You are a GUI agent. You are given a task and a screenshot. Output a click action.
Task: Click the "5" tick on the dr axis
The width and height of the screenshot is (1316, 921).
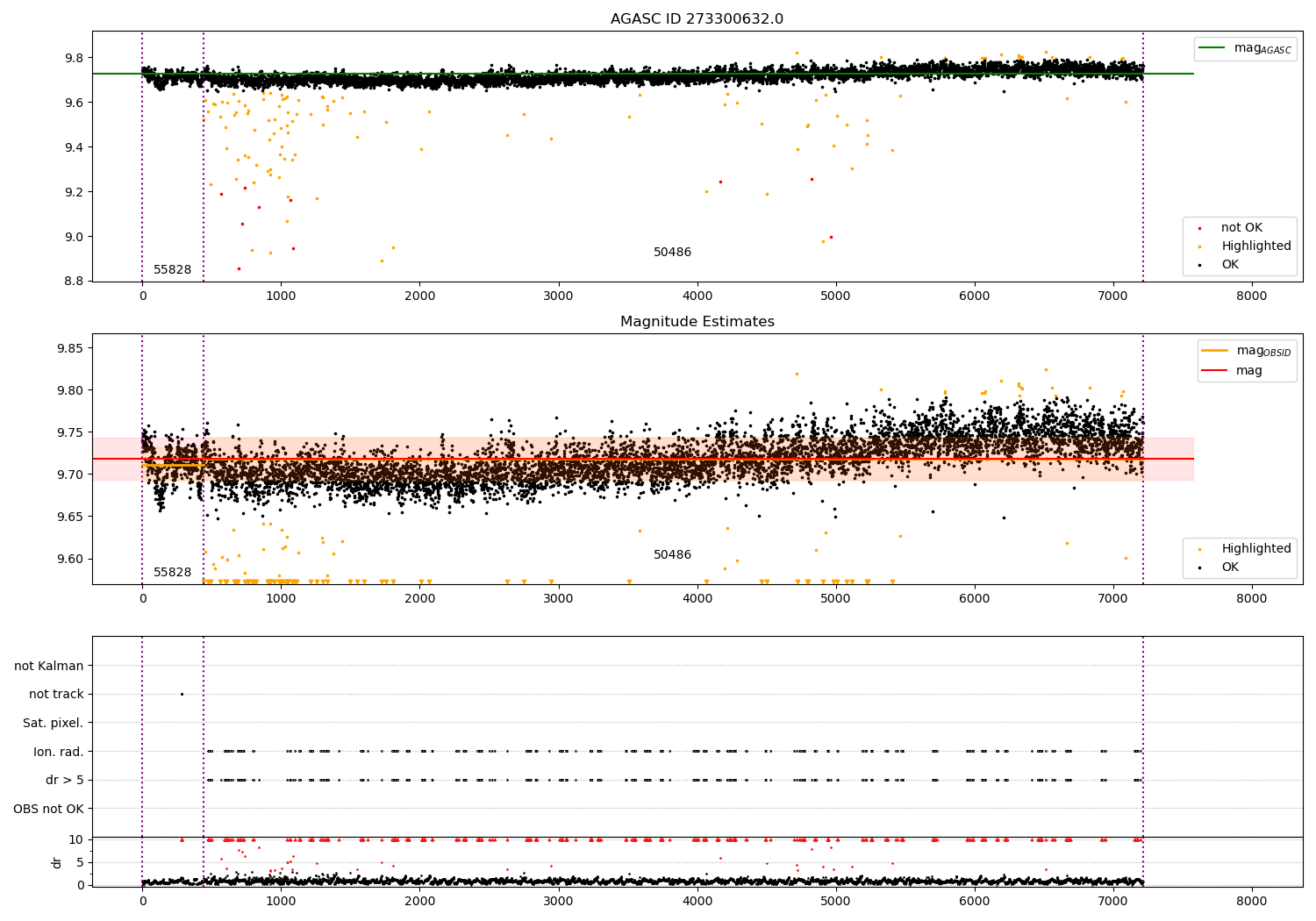click(81, 862)
